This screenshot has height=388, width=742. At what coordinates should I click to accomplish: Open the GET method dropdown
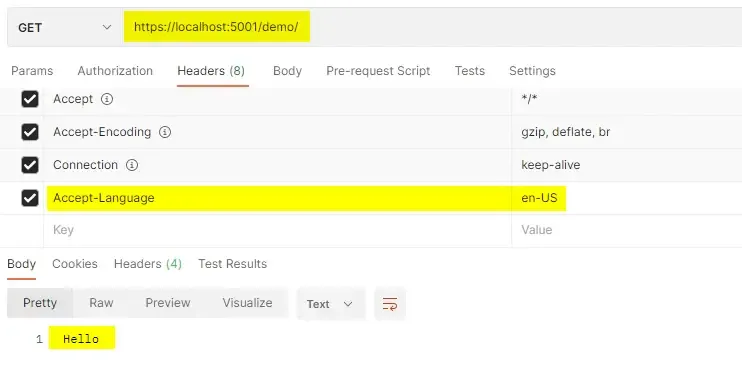coord(64,27)
